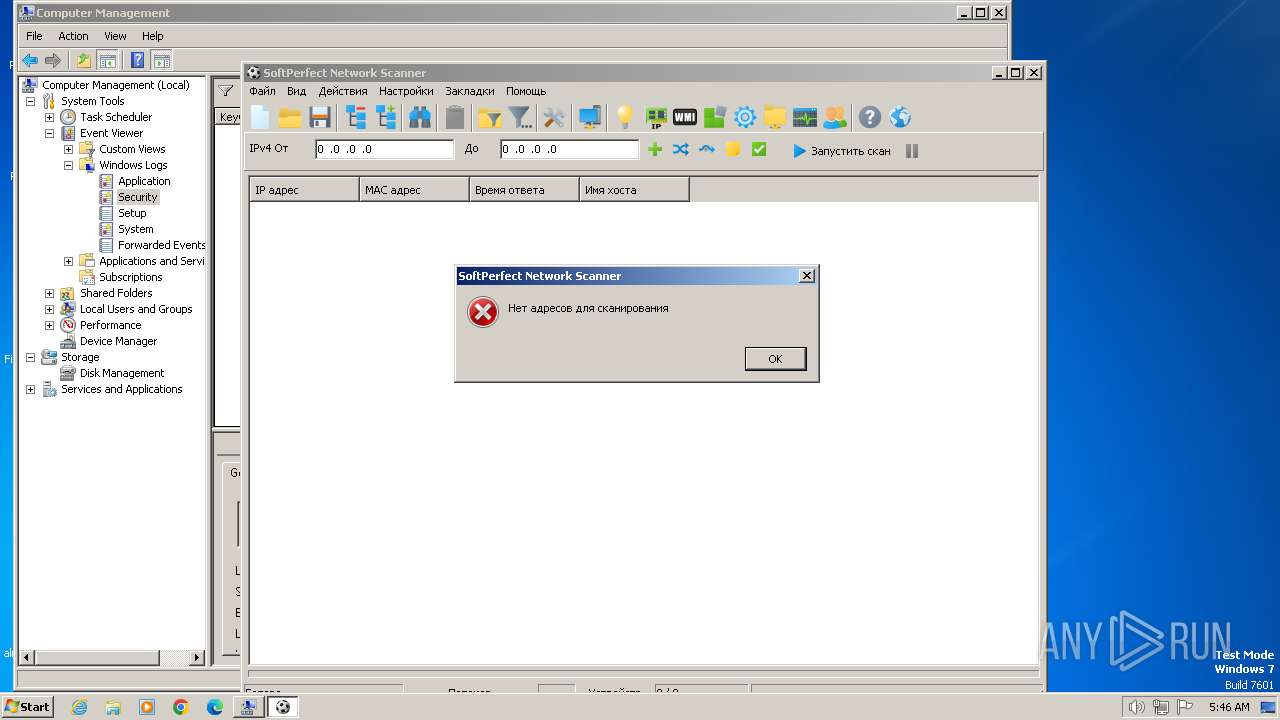Screen dimensions: 1280x720
Task: Click the shared network folder icon
Action: (775, 118)
